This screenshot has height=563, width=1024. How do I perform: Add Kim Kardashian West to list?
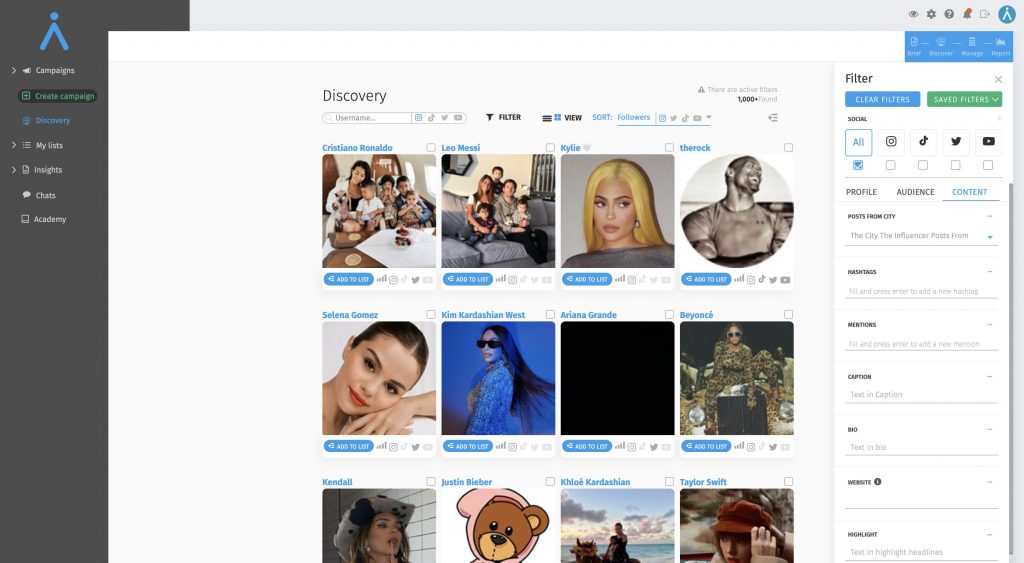click(x=468, y=446)
